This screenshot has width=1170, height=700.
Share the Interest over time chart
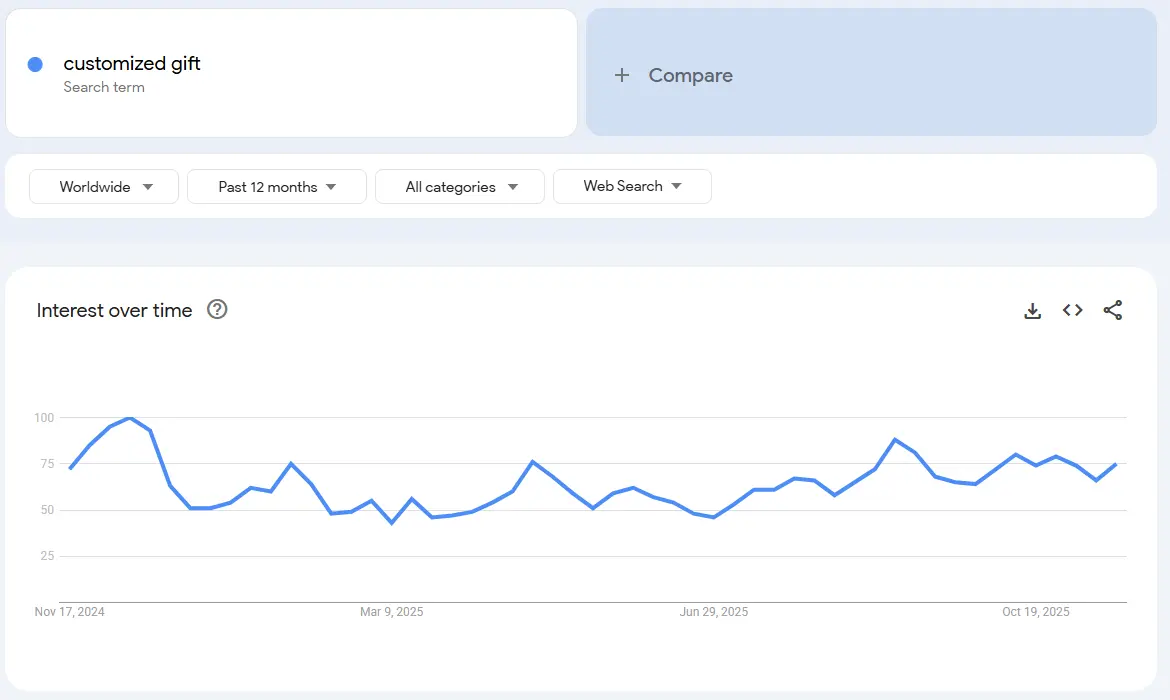[1113, 310]
